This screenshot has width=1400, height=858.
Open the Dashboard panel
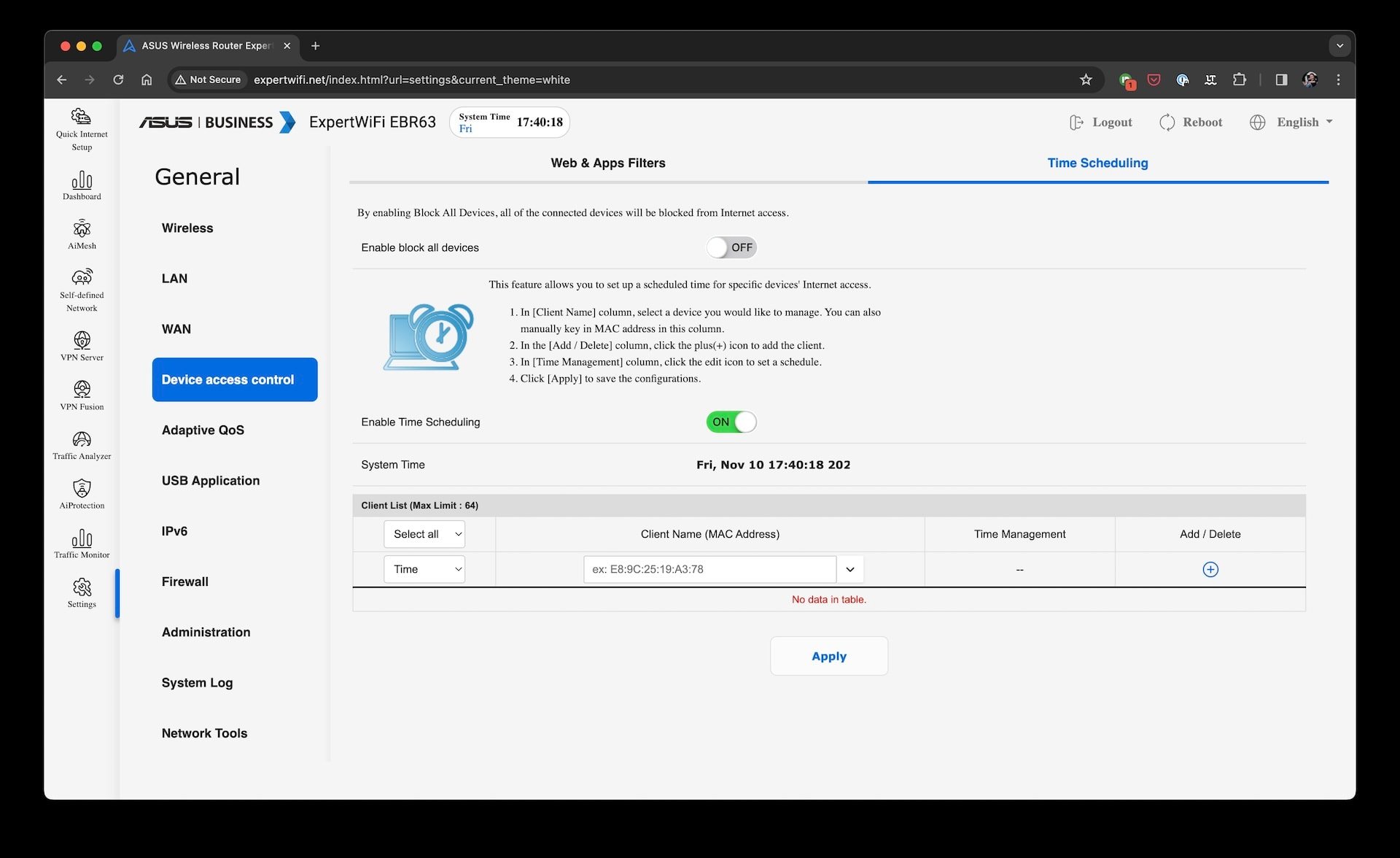(80, 183)
